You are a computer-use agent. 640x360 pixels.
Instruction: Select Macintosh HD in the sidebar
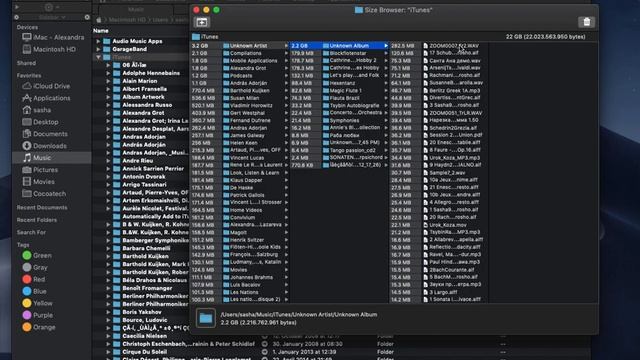(x=49, y=49)
